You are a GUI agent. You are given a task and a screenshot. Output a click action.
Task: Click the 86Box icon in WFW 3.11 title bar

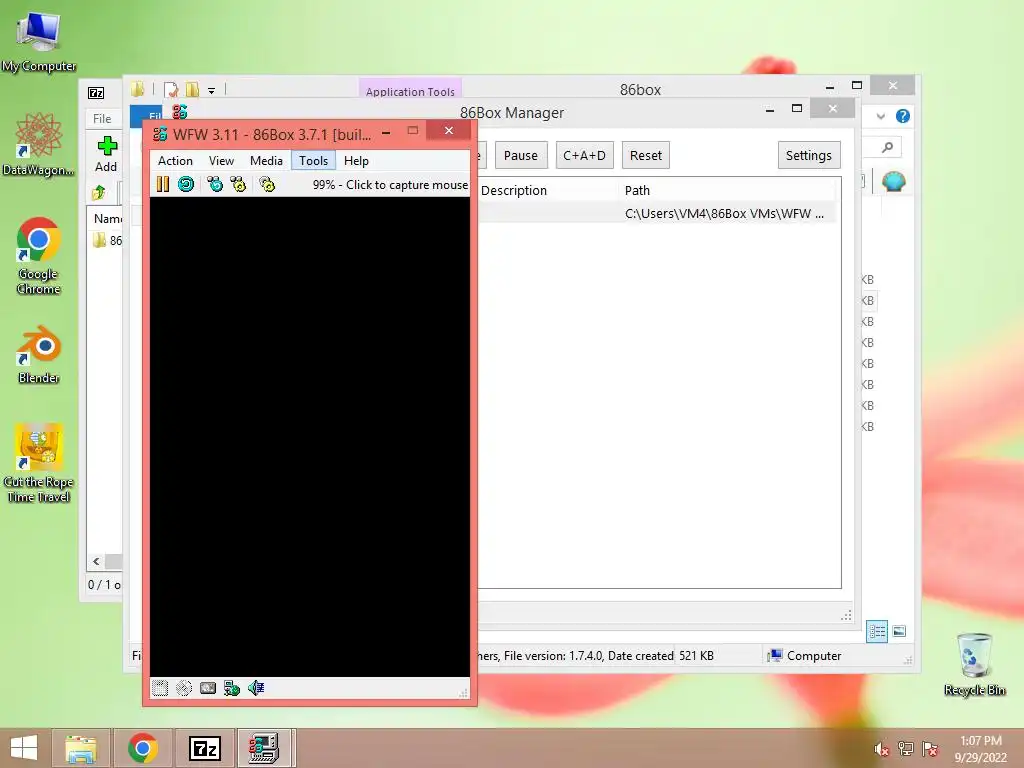[x=160, y=135]
